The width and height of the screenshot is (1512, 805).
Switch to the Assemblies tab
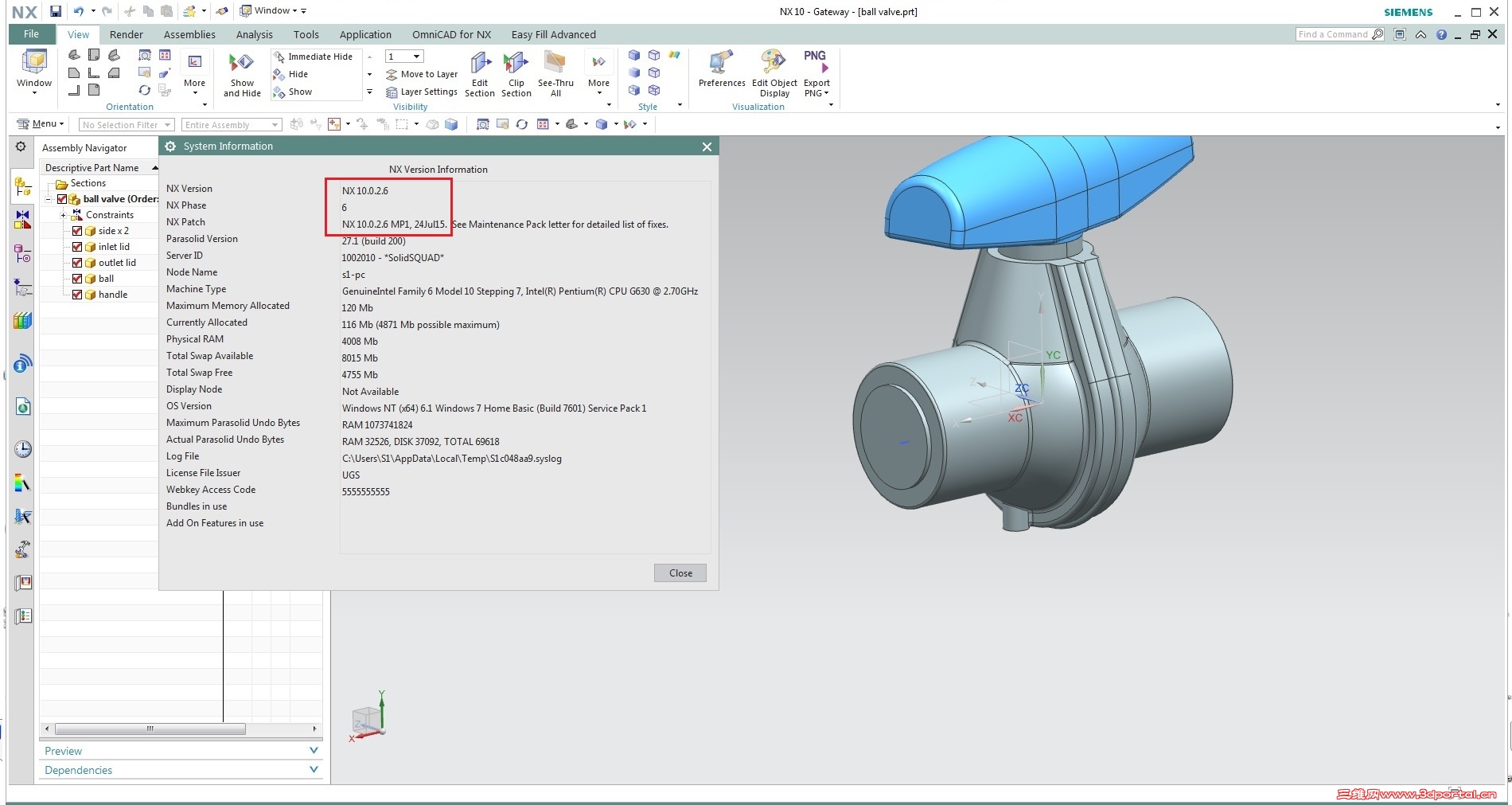[x=189, y=34]
